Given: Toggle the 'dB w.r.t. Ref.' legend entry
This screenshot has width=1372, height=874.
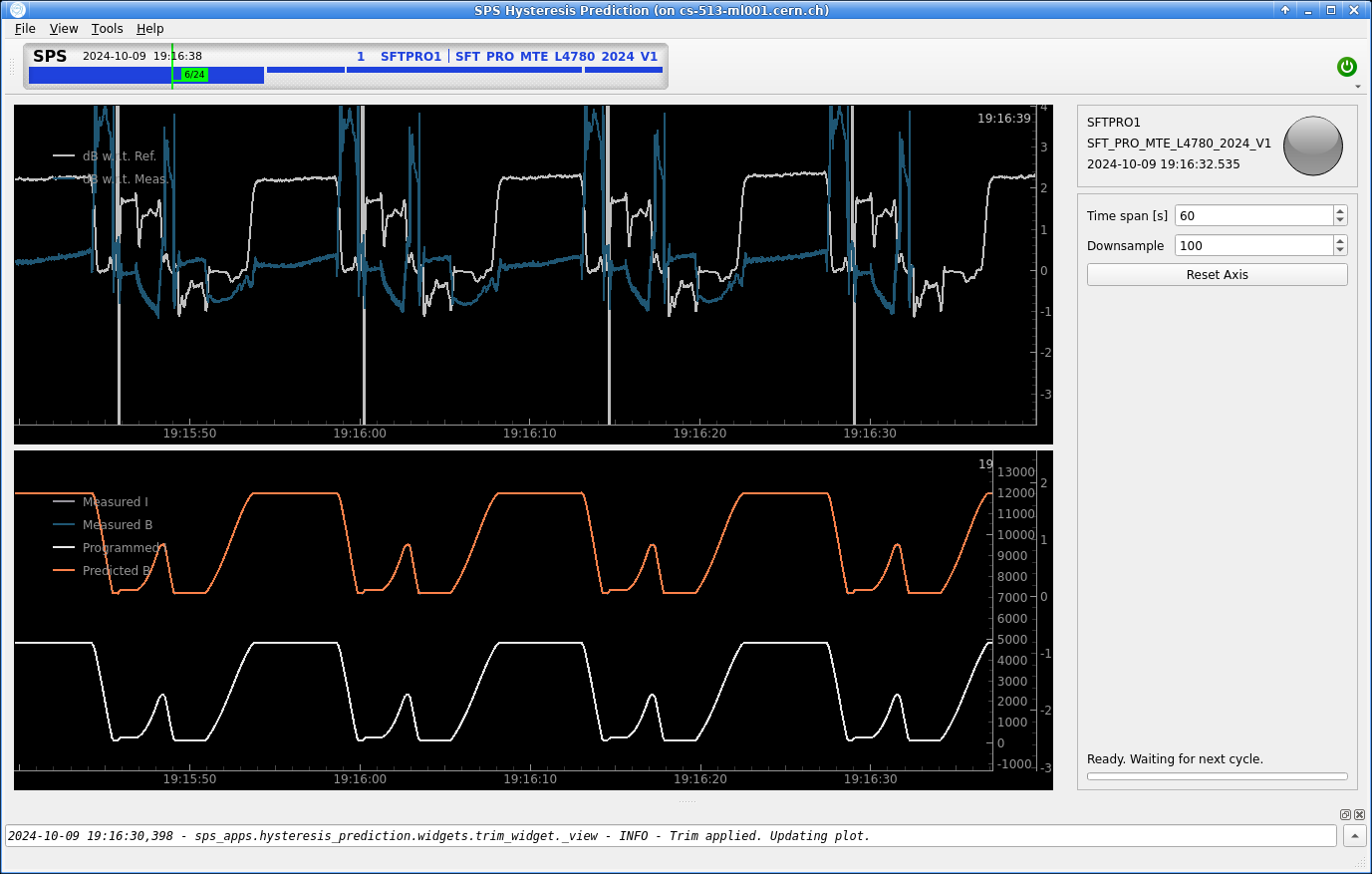Looking at the screenshot, I should [119, 156].
